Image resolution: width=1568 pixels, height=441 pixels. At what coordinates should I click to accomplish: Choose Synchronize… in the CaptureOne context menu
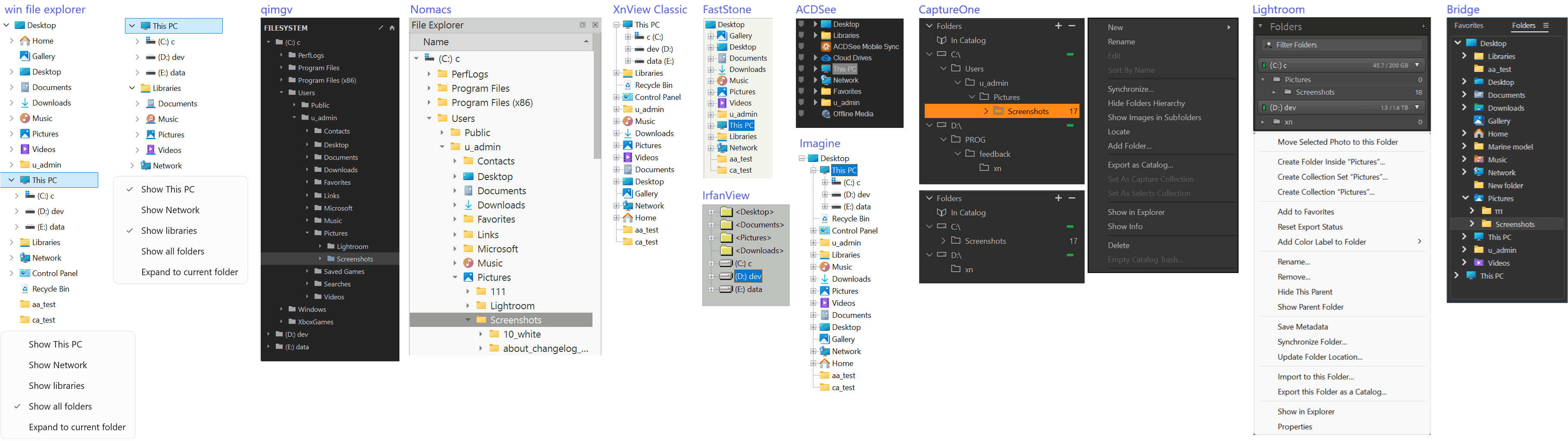1130,88
